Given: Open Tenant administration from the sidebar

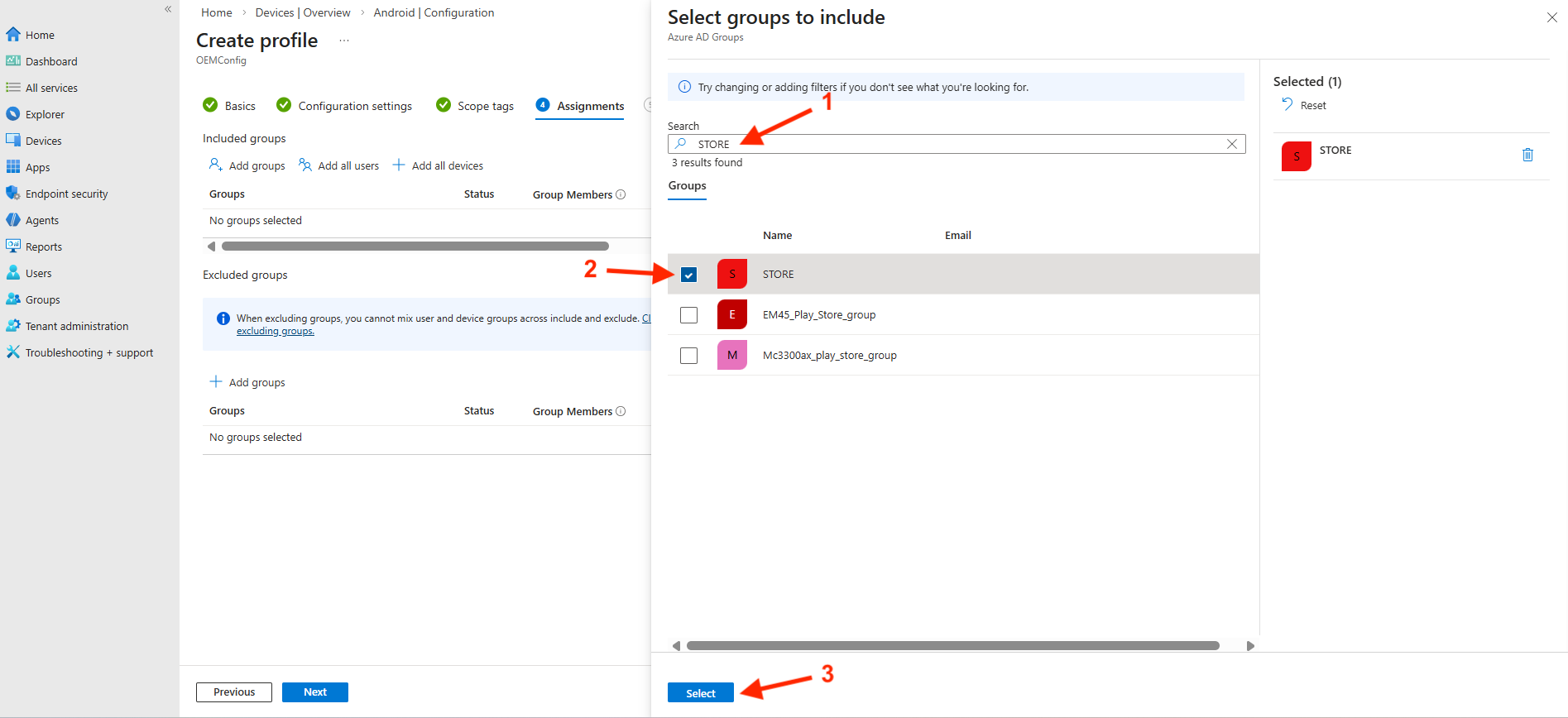Looking at the screenshot, I should [x=76, y=326].
